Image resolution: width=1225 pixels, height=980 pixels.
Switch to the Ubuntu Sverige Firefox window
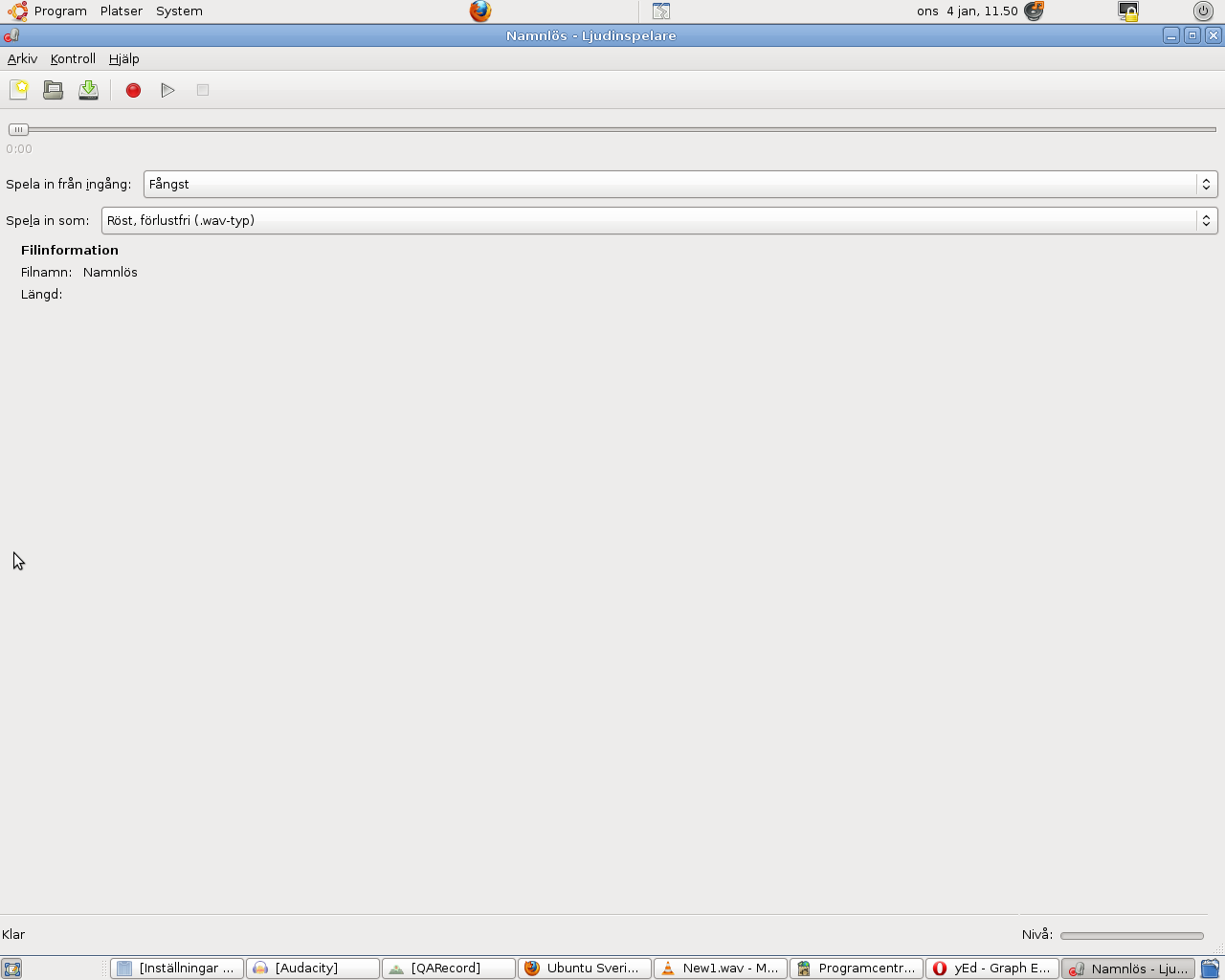coord(585,969)
